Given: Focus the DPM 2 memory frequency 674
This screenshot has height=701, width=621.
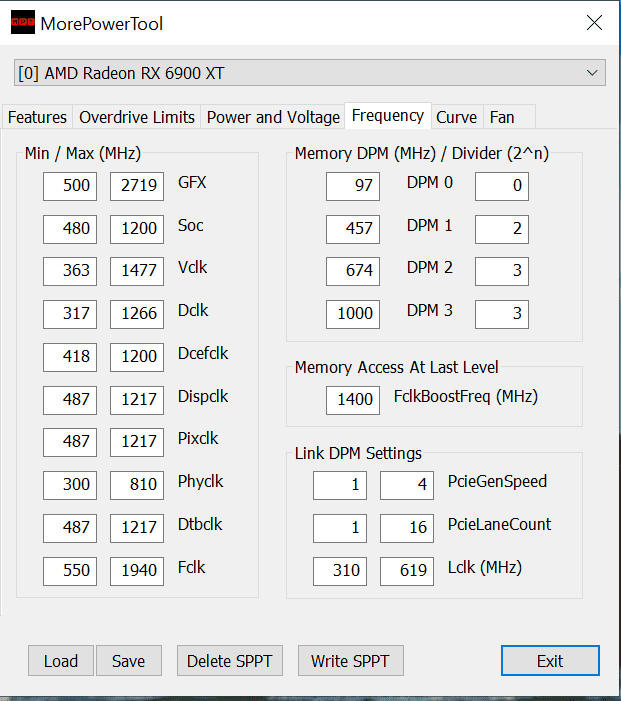Looking at the screenshot, I should 353,271.
